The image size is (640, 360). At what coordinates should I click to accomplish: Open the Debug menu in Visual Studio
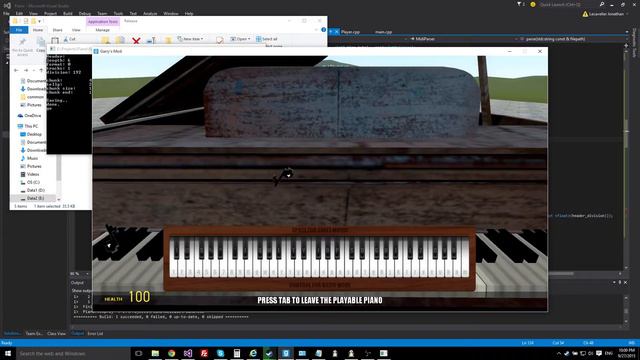(85, 13)
